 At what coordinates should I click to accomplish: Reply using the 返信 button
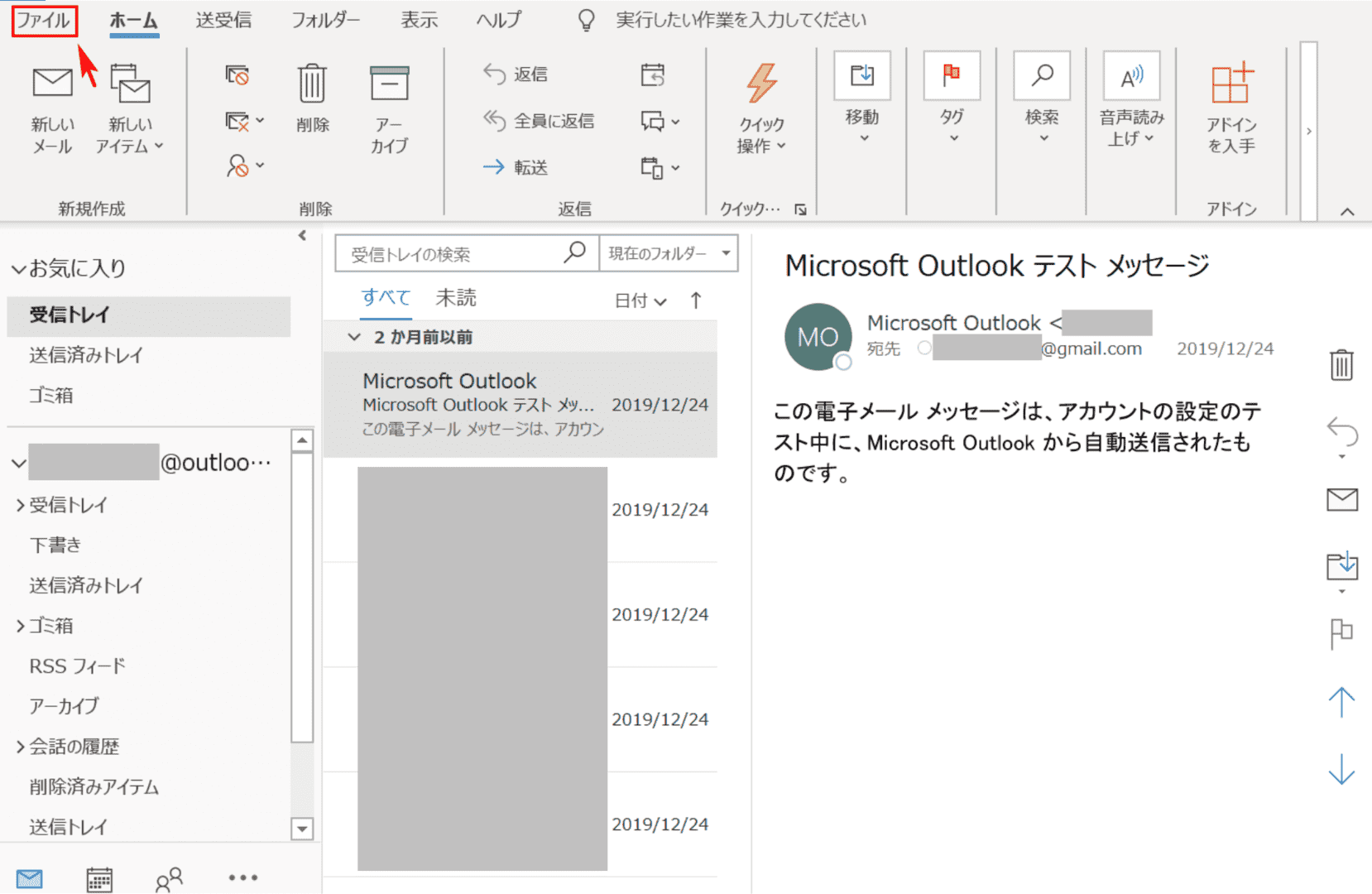coord(516,74)
